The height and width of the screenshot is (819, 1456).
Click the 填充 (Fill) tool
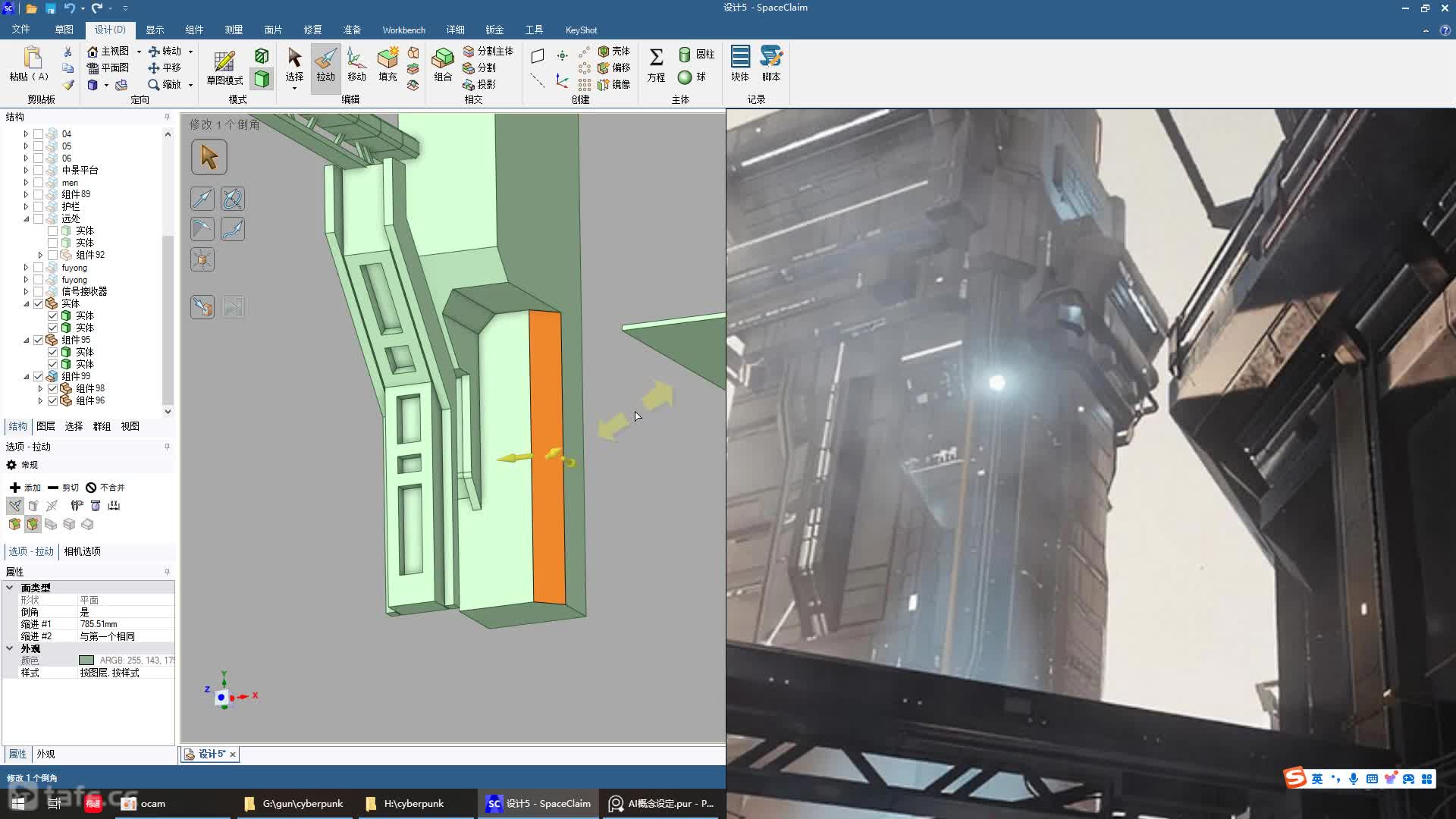pos(388,65)
